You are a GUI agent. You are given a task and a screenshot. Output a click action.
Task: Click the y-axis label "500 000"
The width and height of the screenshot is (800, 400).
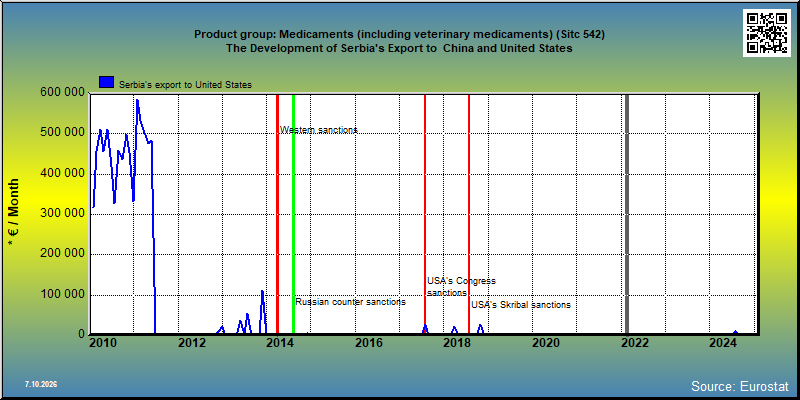[x=62, y=133]
